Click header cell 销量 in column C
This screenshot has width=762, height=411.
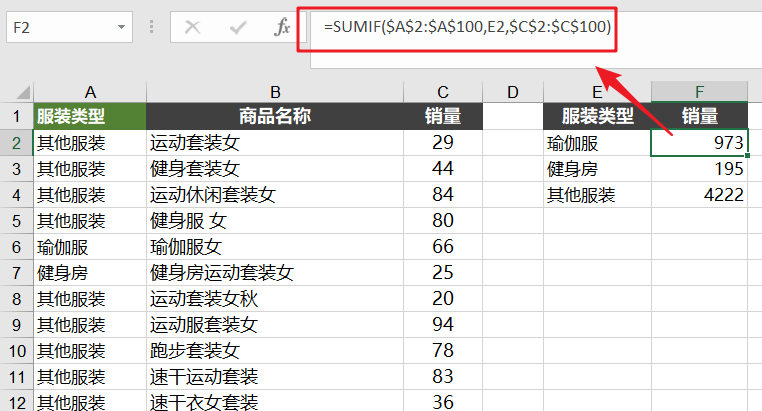click(443, 116)
